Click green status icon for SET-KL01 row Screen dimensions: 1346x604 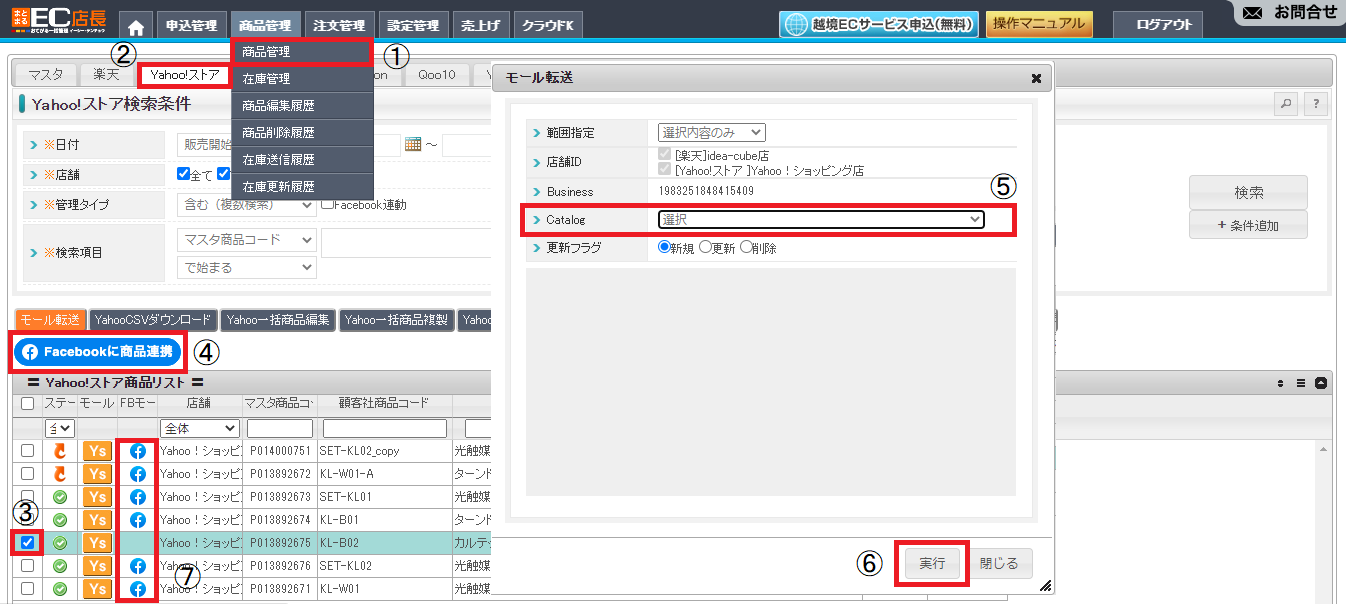pos(60,497)
